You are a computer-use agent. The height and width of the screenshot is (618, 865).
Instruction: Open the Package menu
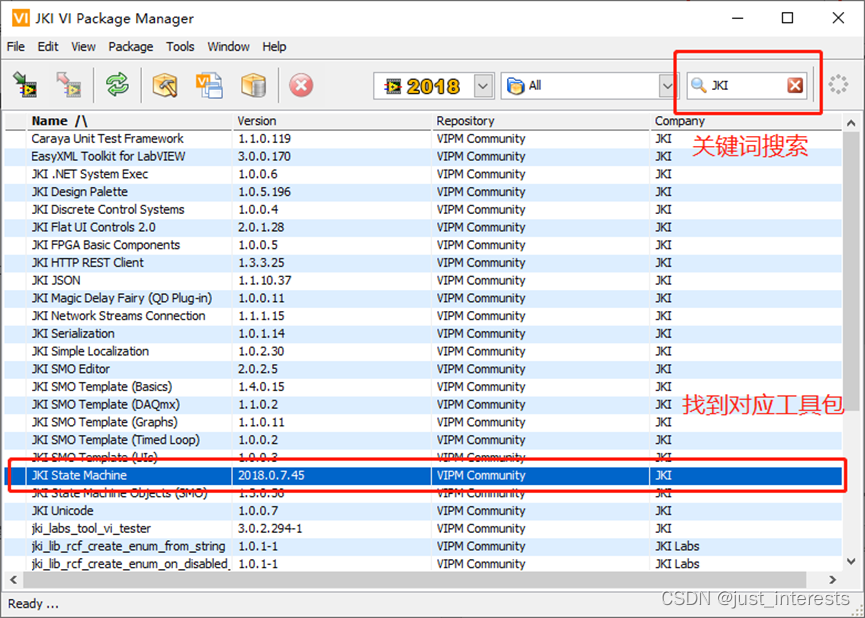pyautogui.click(x=131, y=47)
